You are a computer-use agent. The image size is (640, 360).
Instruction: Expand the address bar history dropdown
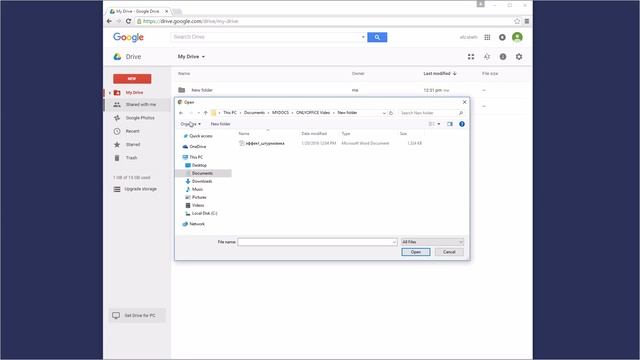click(384, 113)
